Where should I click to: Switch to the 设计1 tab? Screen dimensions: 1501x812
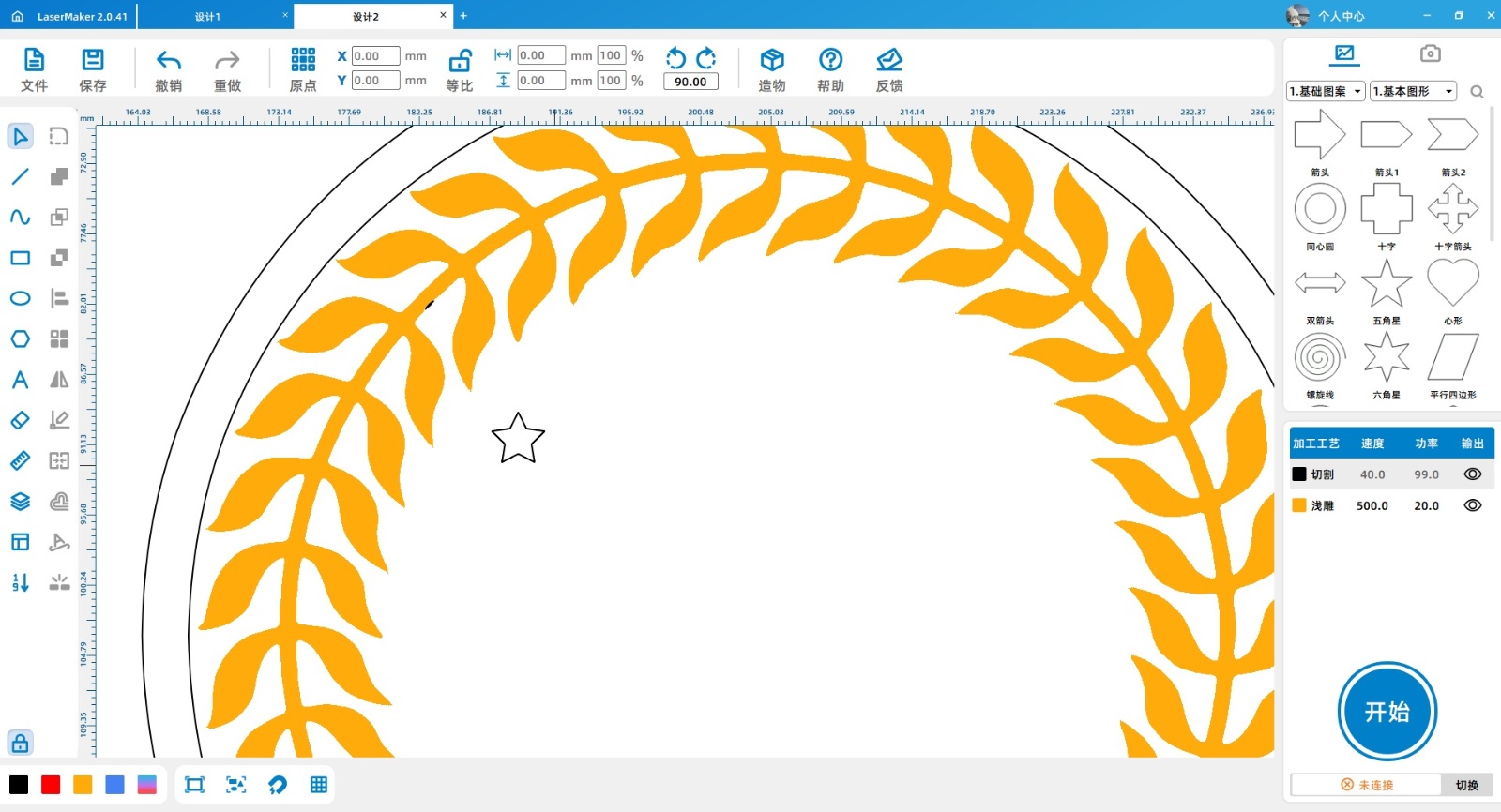(x=208, y=16)
